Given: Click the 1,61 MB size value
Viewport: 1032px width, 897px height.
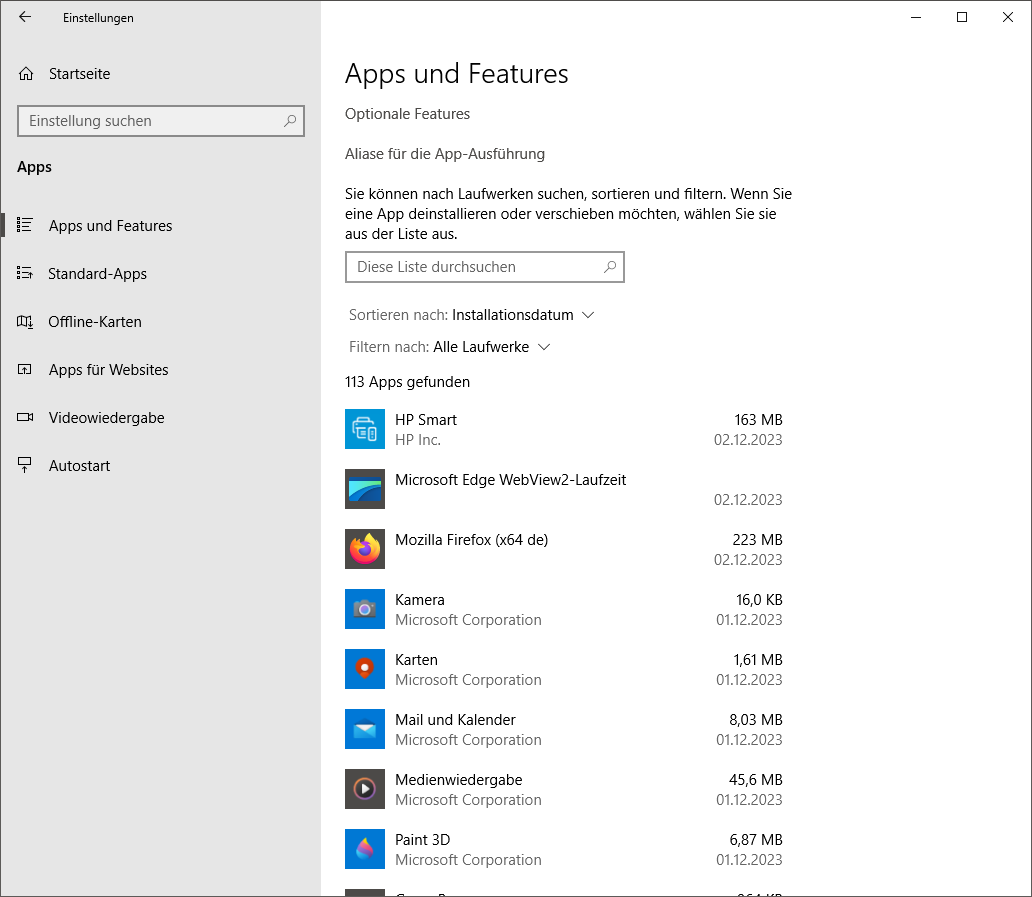Looking at the screenshot, I should [758, 659].
